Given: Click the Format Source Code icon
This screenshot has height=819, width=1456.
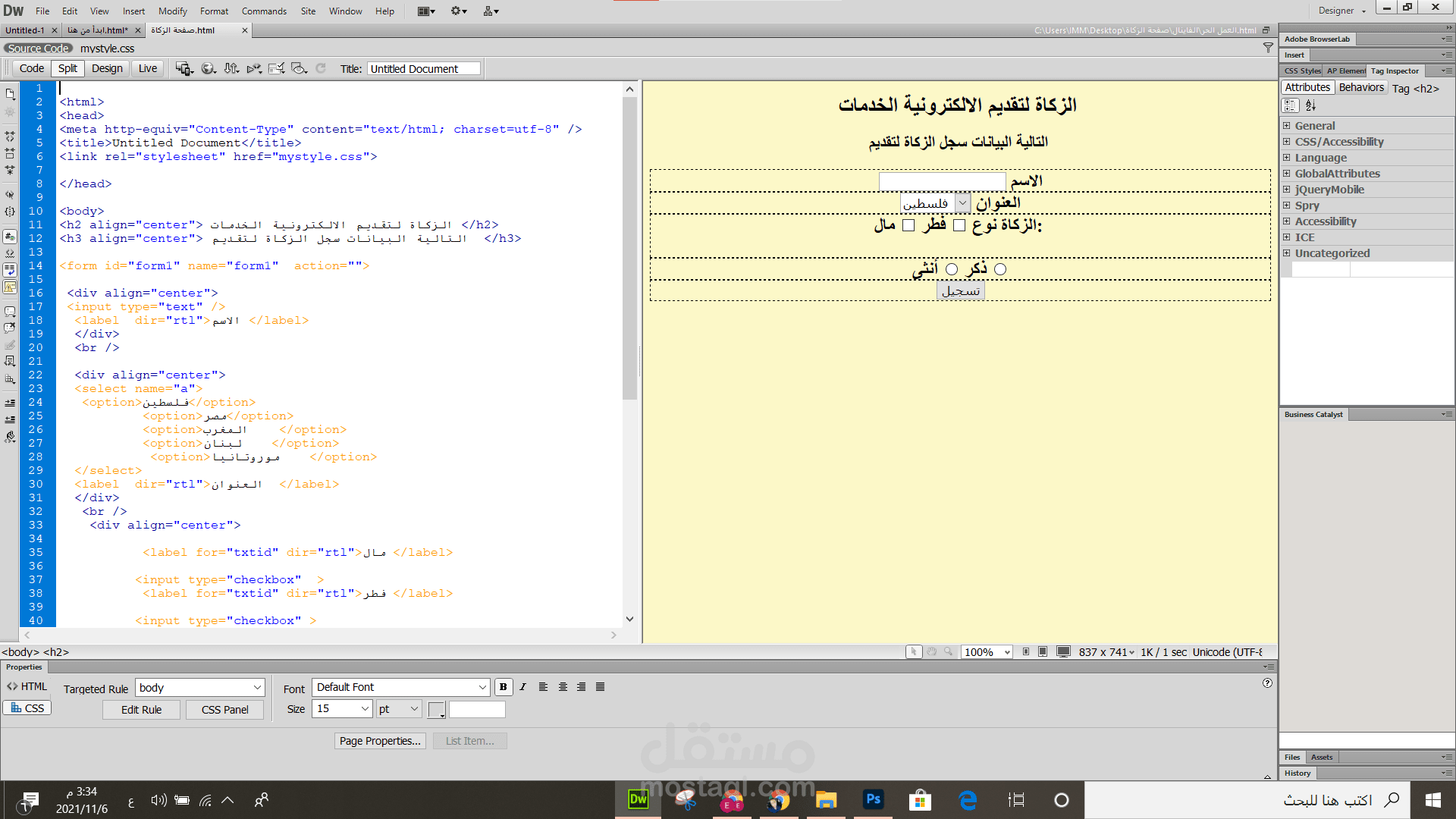Looking at the screenshot, I should pos(10,438).
